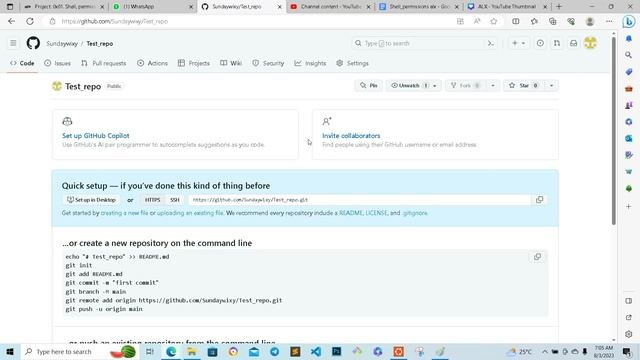
Task: Open Visual Studio Code from taskbar
Action: point(316,351)
